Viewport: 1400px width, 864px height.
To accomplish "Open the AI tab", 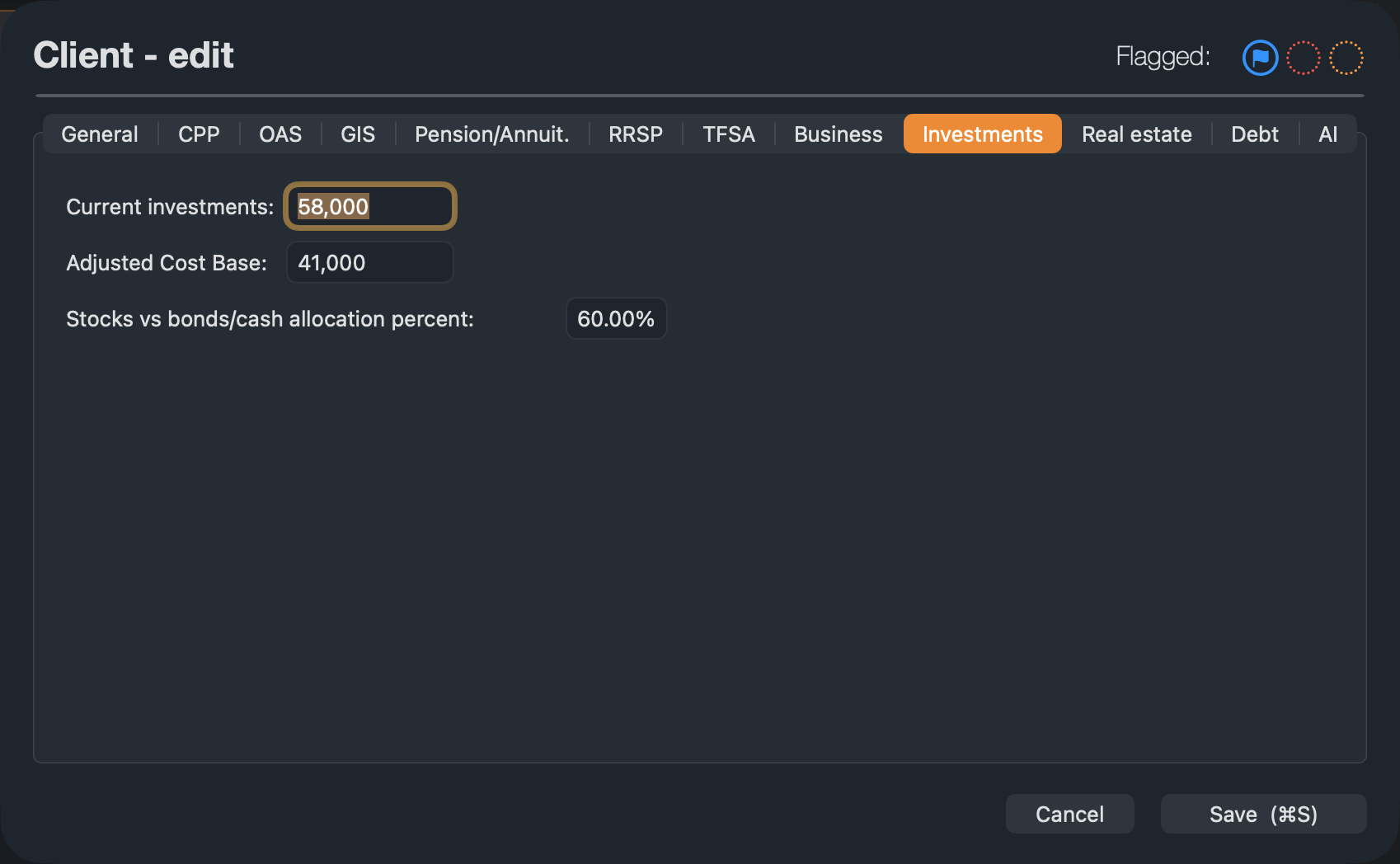I will 1328,134.
